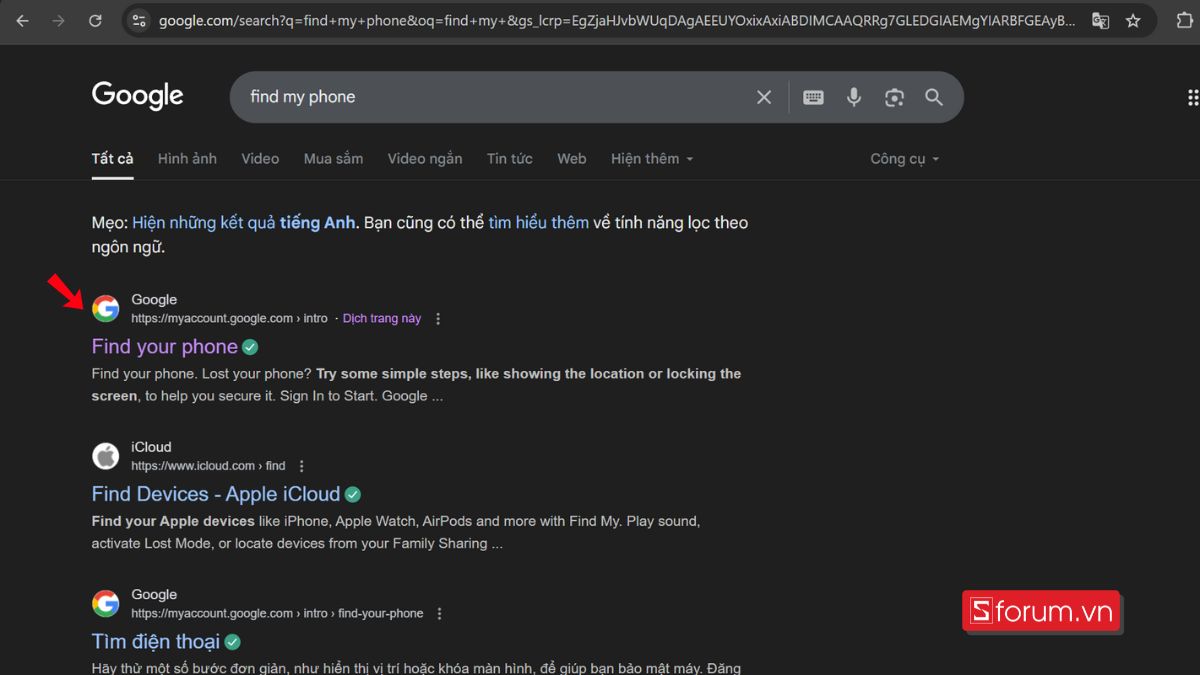Click the Find your Apple devices description snippet

[396, 532]
